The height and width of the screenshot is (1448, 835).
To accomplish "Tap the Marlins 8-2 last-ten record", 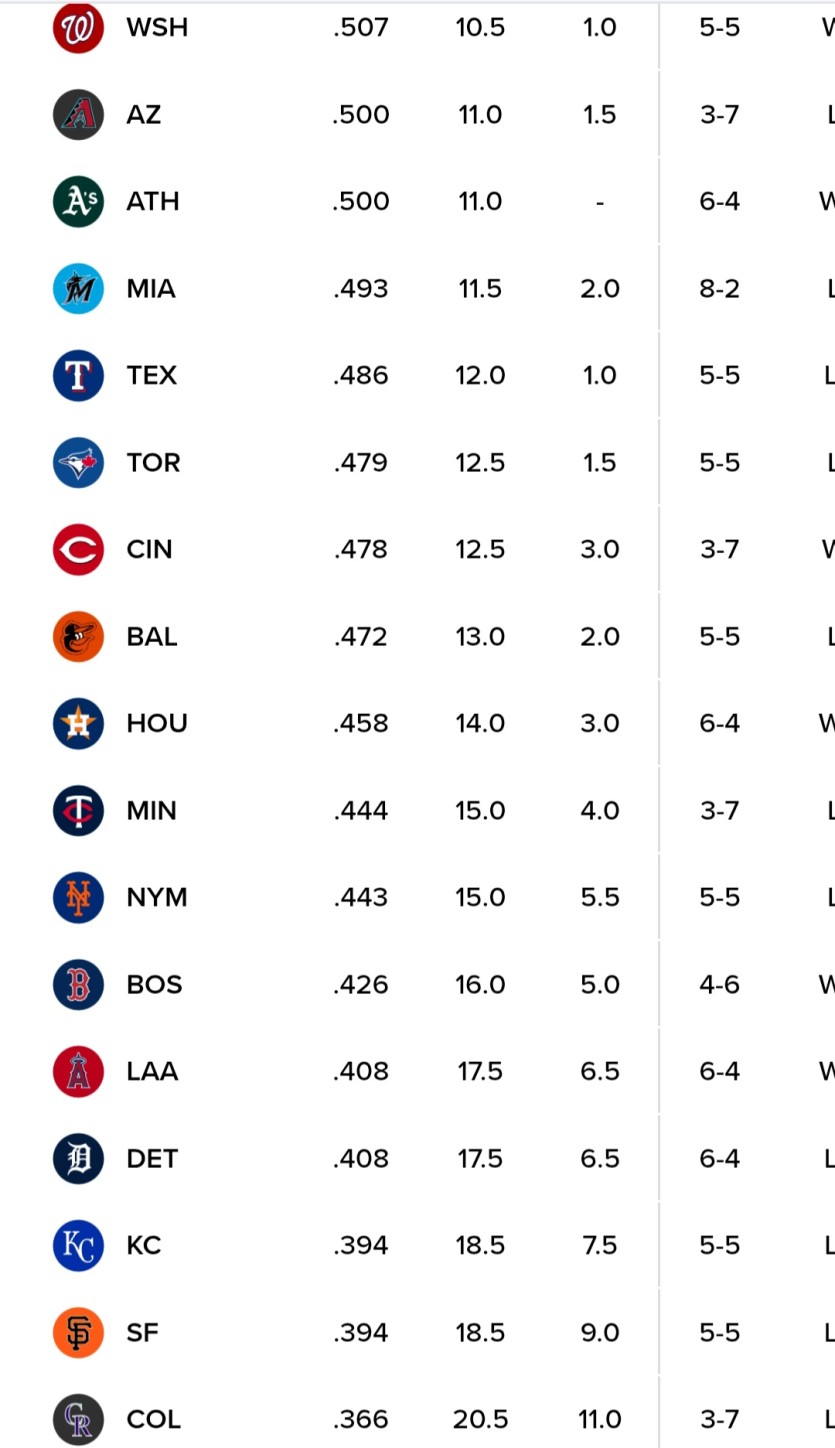I will (x=720, y=288).
